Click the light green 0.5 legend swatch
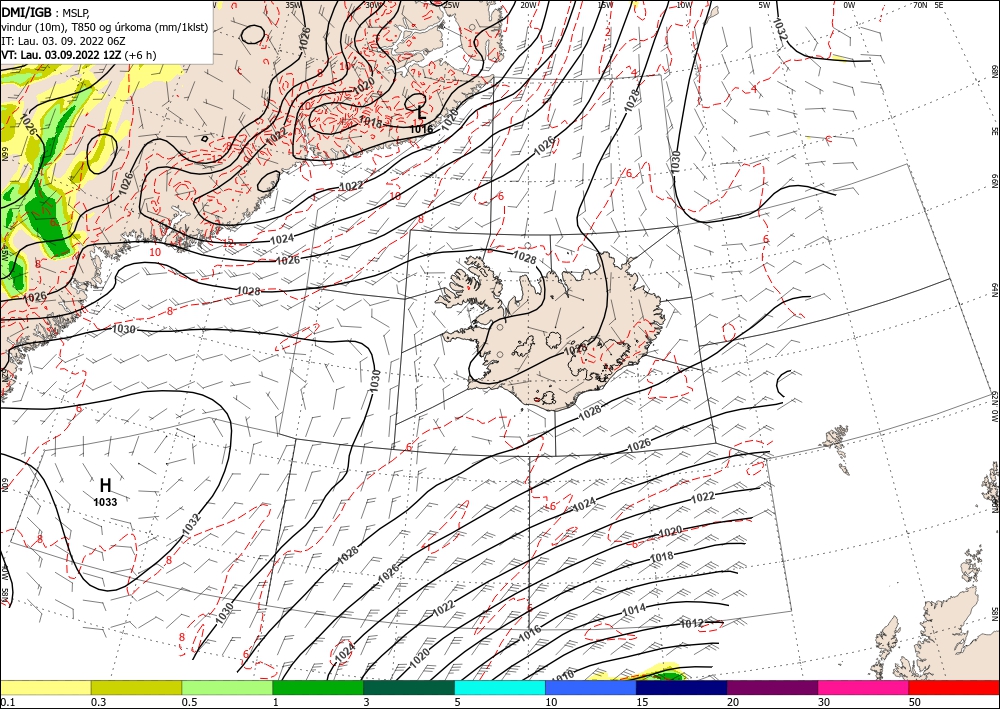This screenshot has height=709, width=1000. [227, 687]
